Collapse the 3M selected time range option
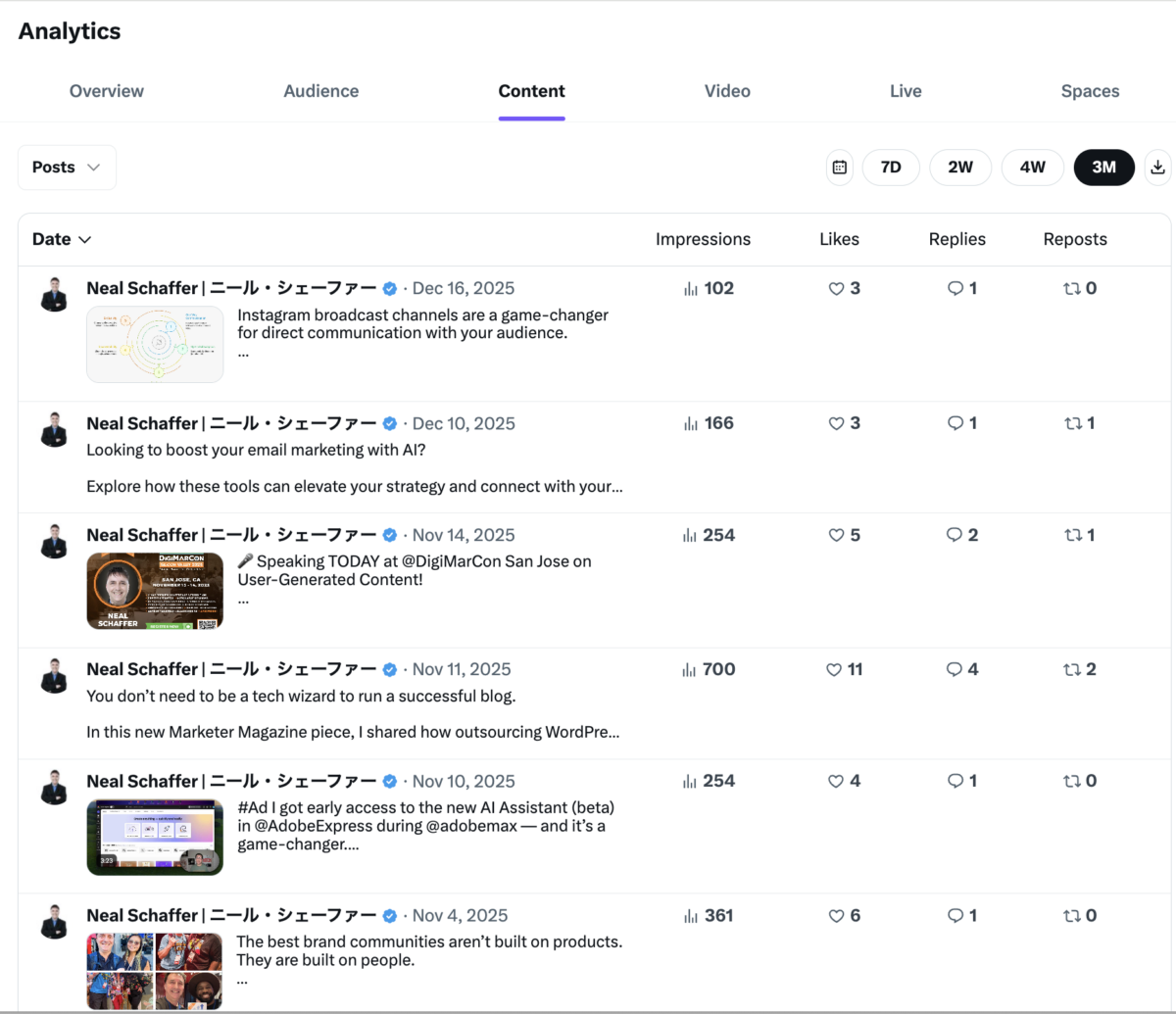Screen dimensions: 1176x1014 [1103, 167]
